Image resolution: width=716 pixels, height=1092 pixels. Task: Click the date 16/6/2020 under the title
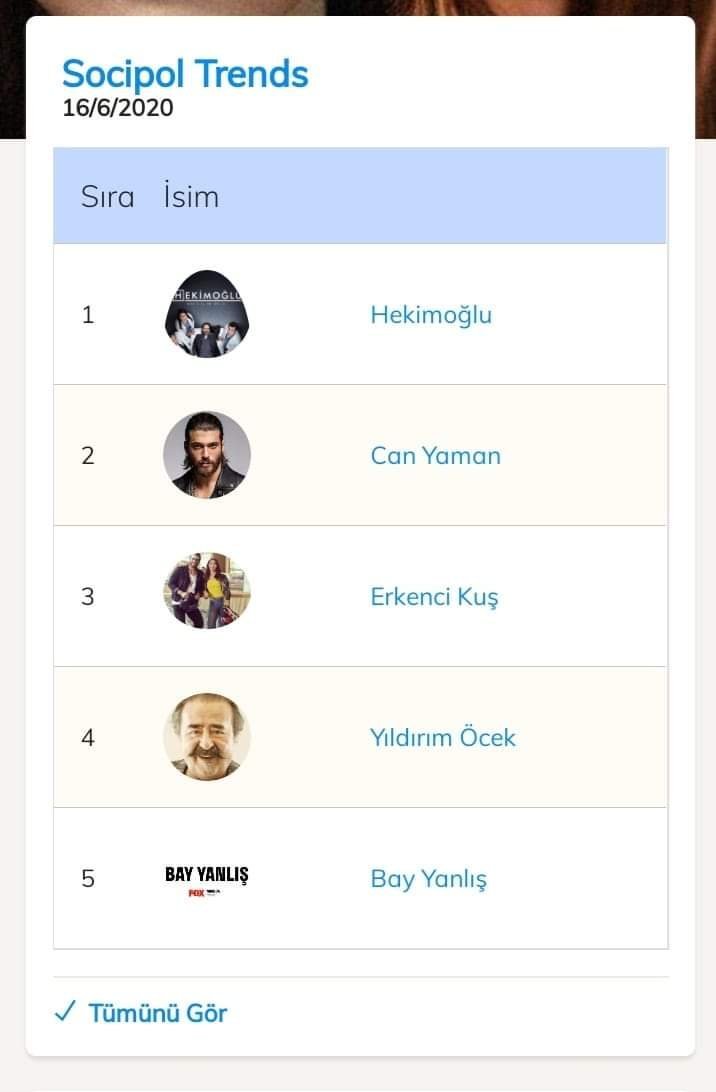pos(118,107)
